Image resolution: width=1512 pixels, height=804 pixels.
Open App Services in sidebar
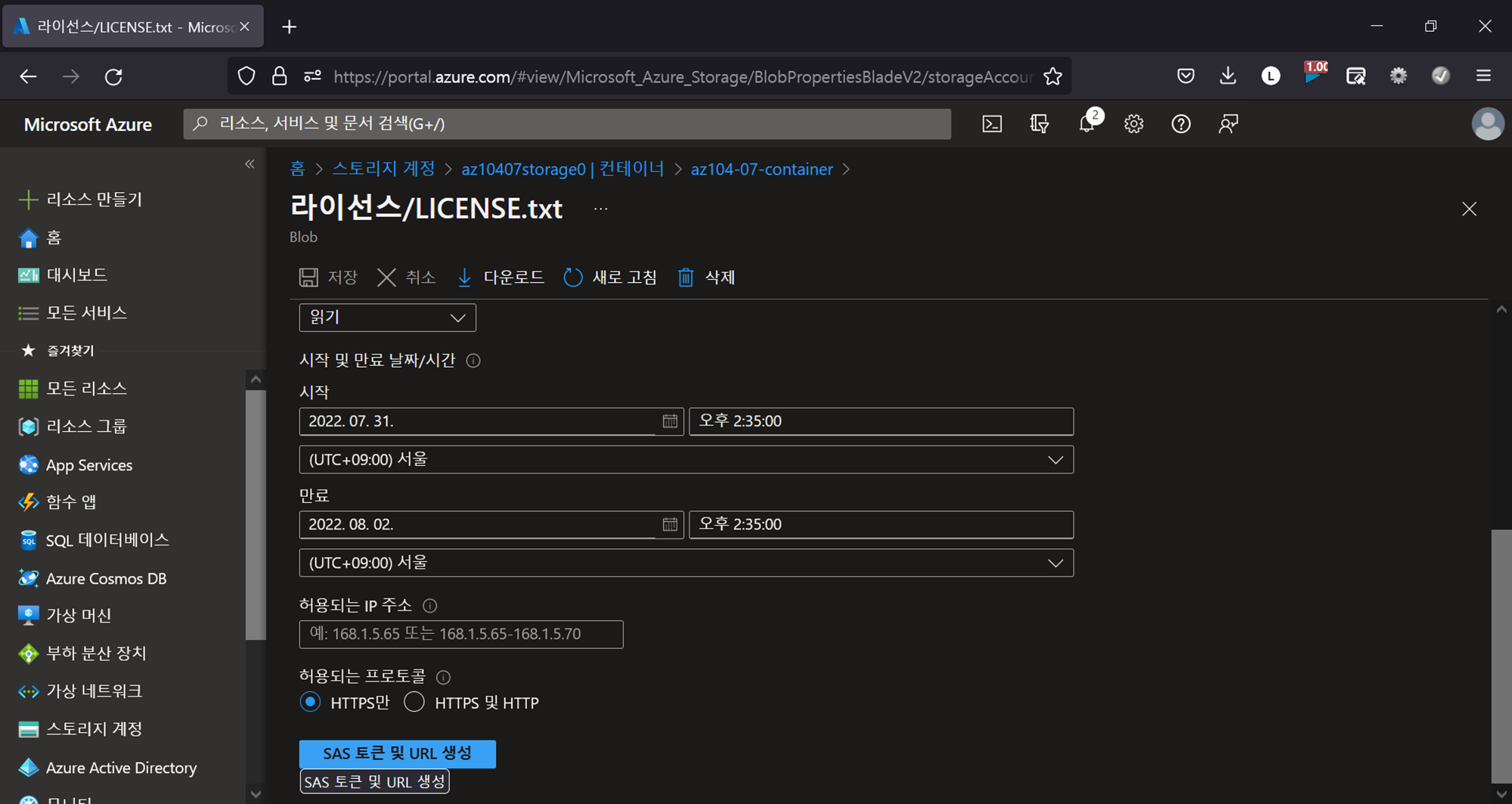tap(76, 465)
